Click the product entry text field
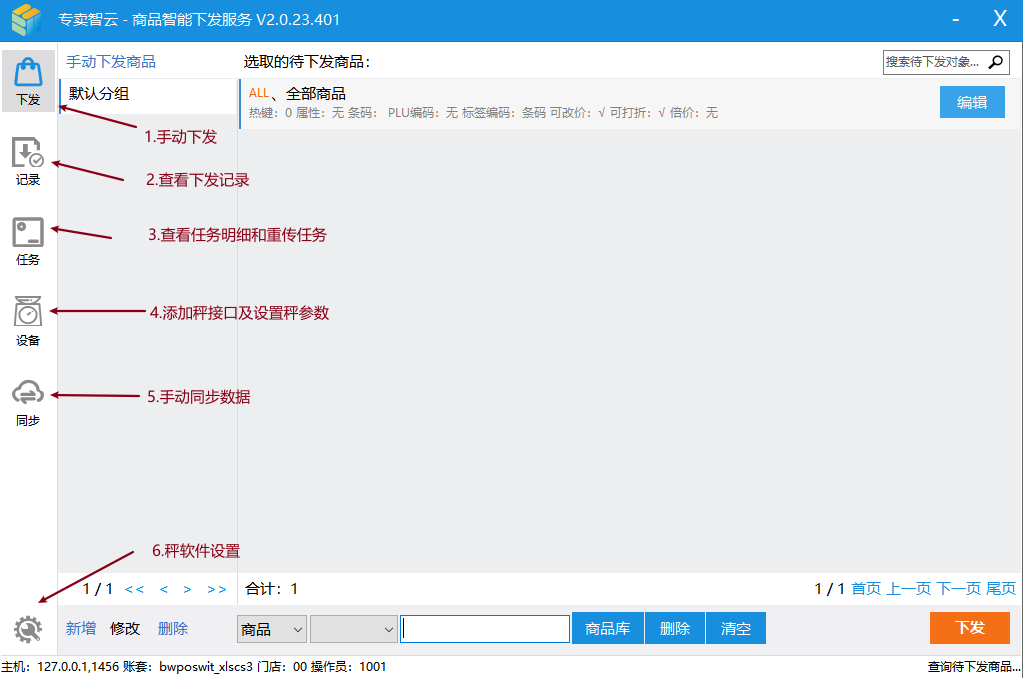Viewport: 1023px width, 678px height. 485,629
